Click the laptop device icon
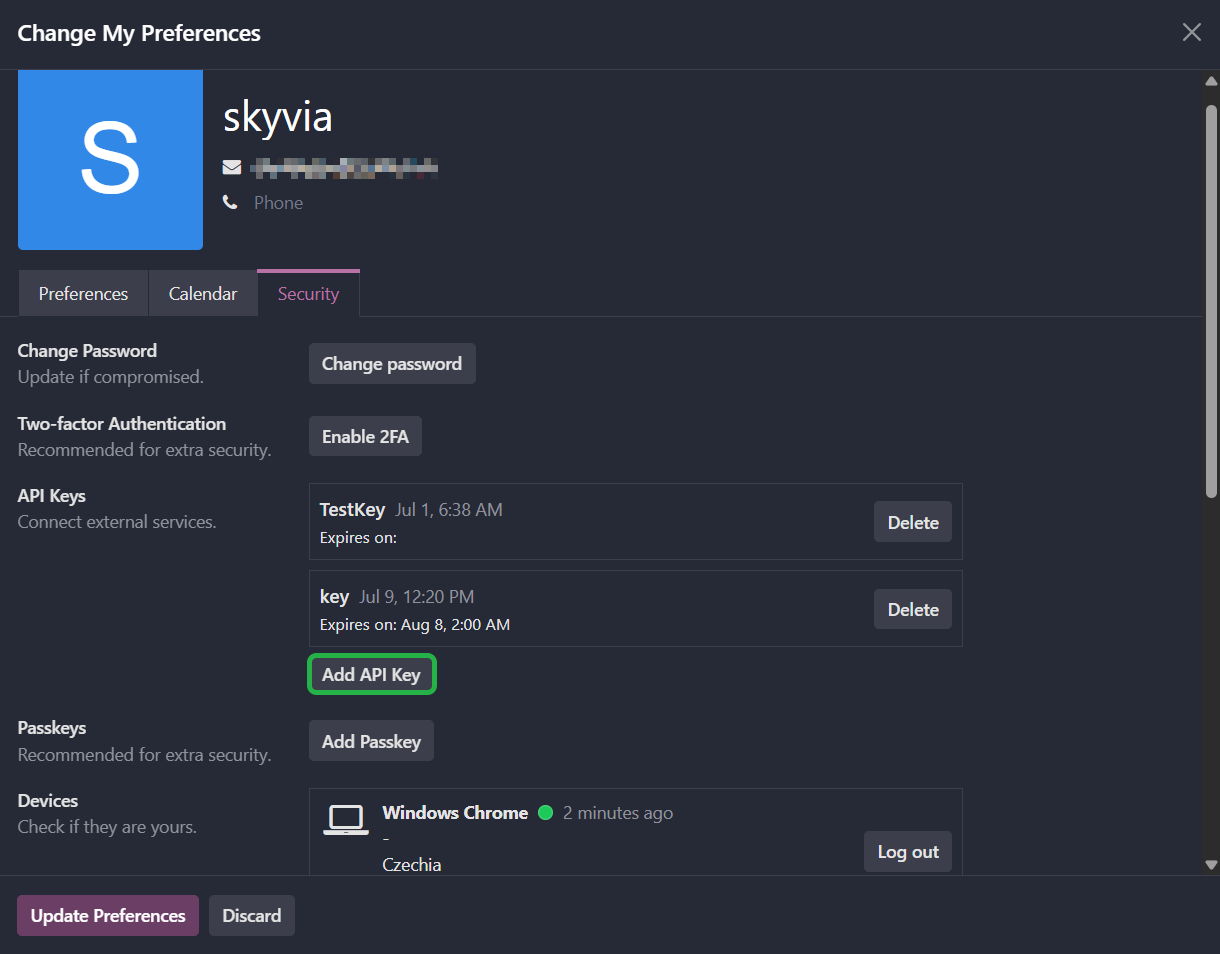This screenshot has height=954, width=1220. (346, 819)
